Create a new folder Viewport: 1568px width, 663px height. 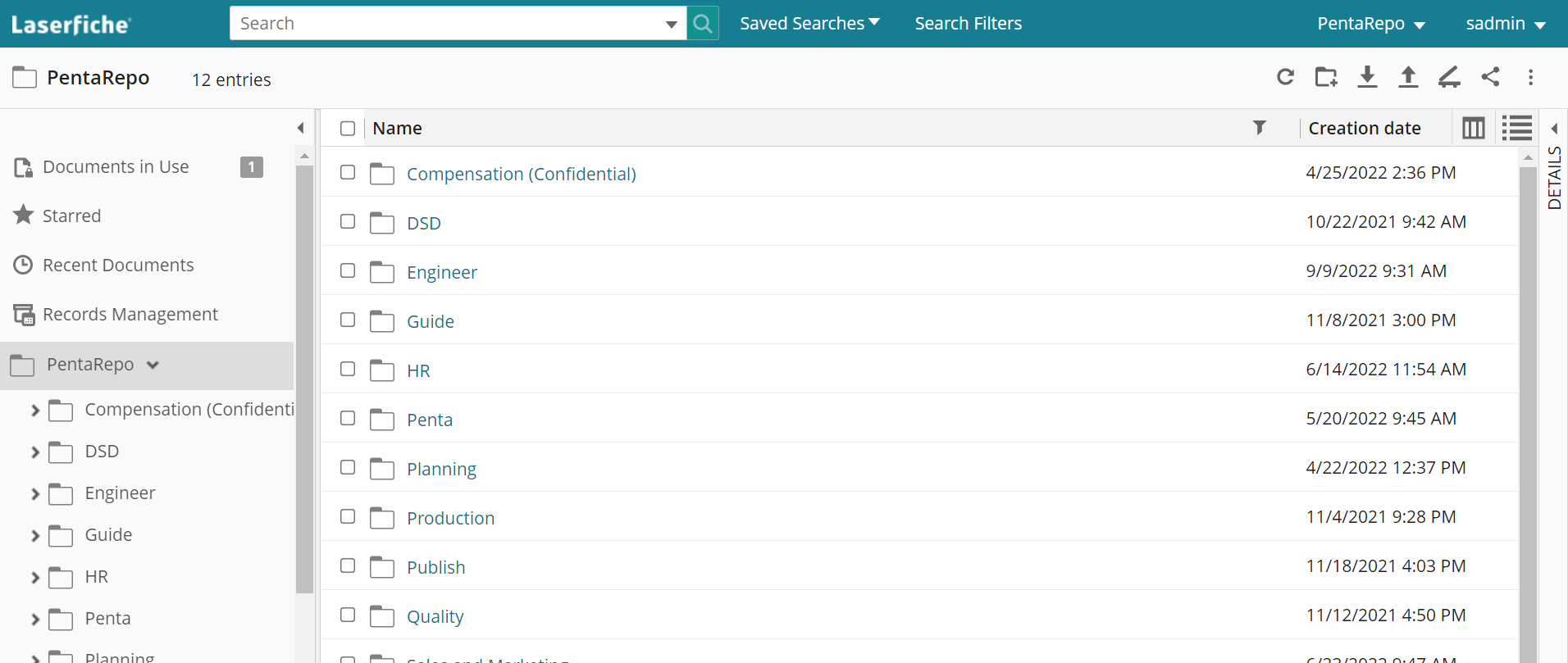[1326, 77]
